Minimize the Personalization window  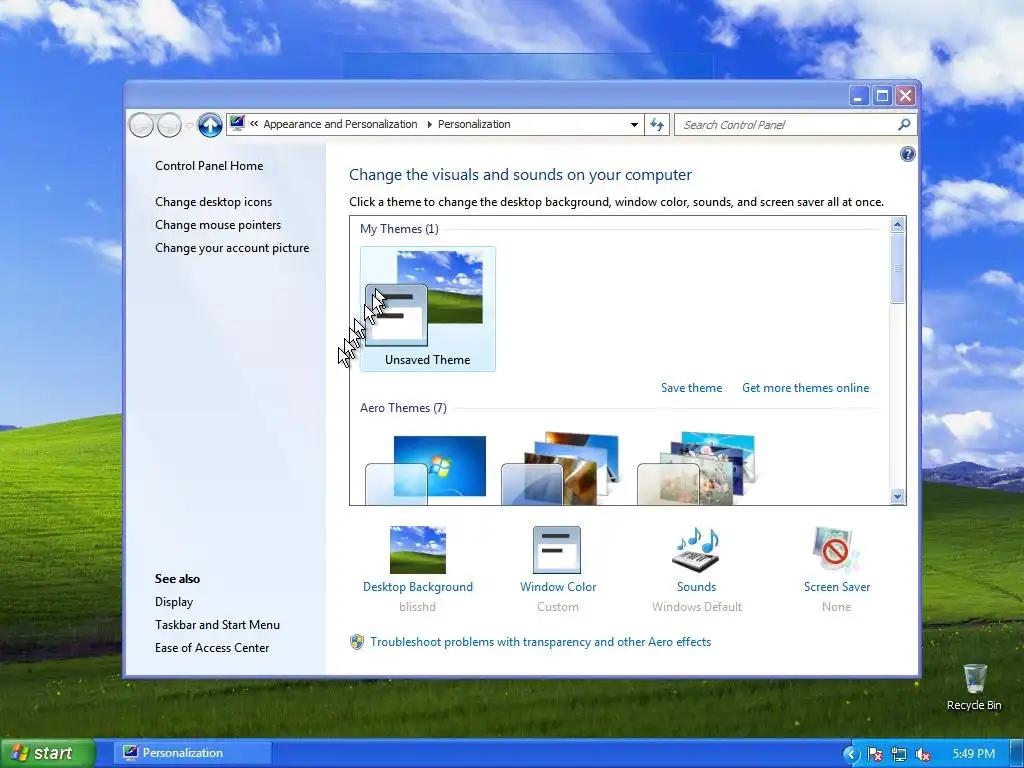[x=858, y=96]
